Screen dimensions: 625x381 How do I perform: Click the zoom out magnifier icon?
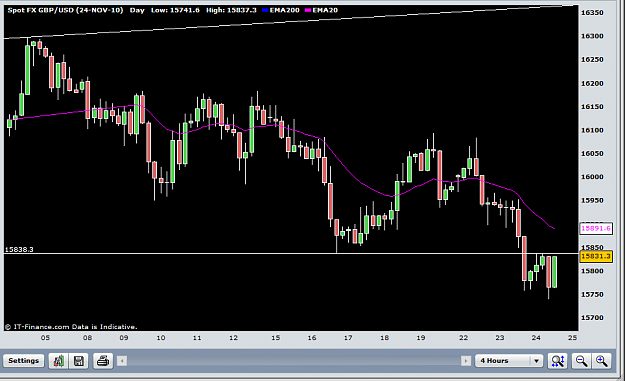tap(582, 361)
